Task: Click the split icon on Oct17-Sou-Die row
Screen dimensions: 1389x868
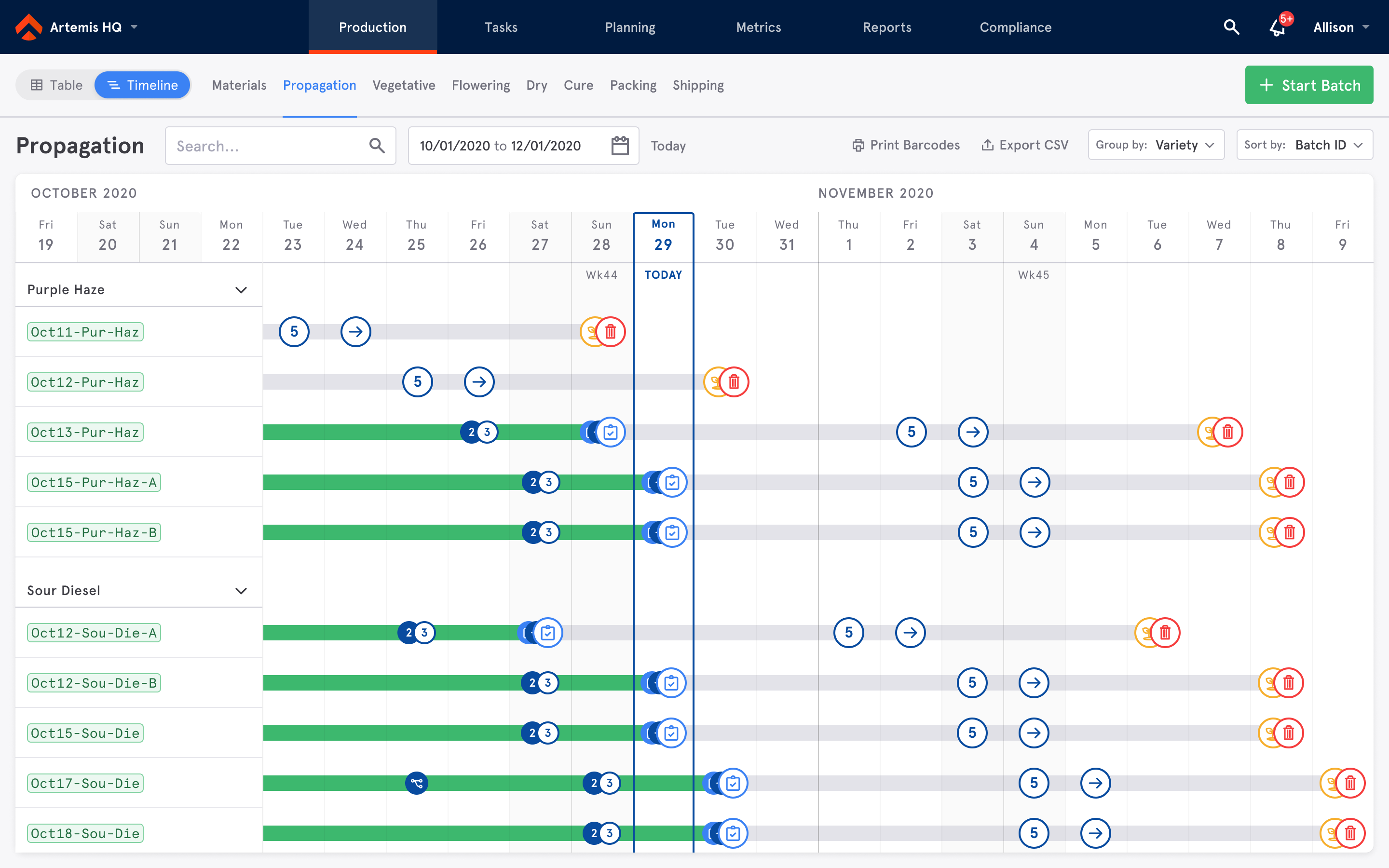Action: click(x=417, y=783)
